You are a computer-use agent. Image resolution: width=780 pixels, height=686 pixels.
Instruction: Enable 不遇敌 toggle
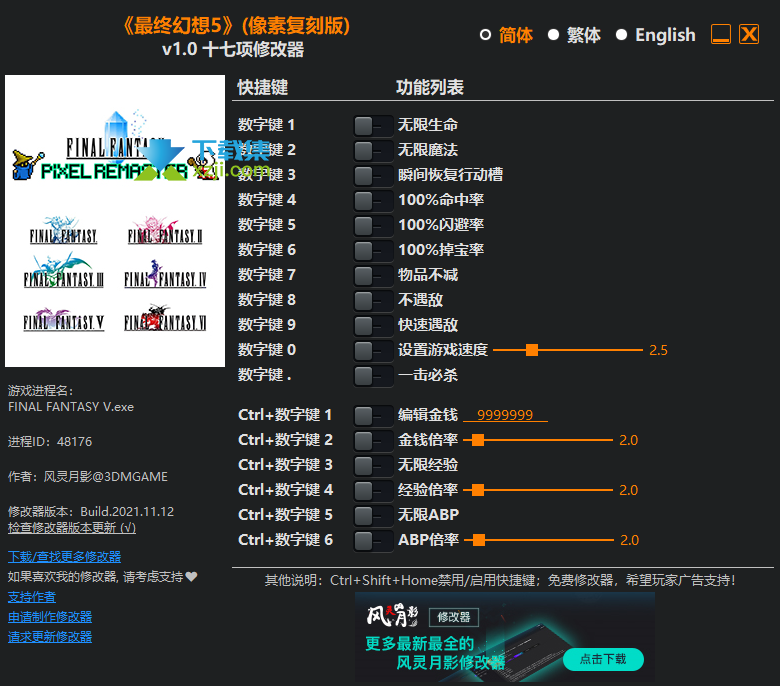coord(373,300)
